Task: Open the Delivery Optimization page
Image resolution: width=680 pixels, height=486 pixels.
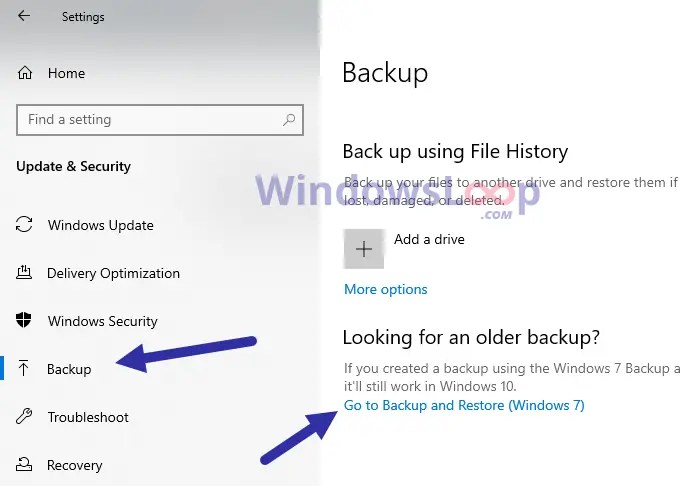Action: [113, 273]
